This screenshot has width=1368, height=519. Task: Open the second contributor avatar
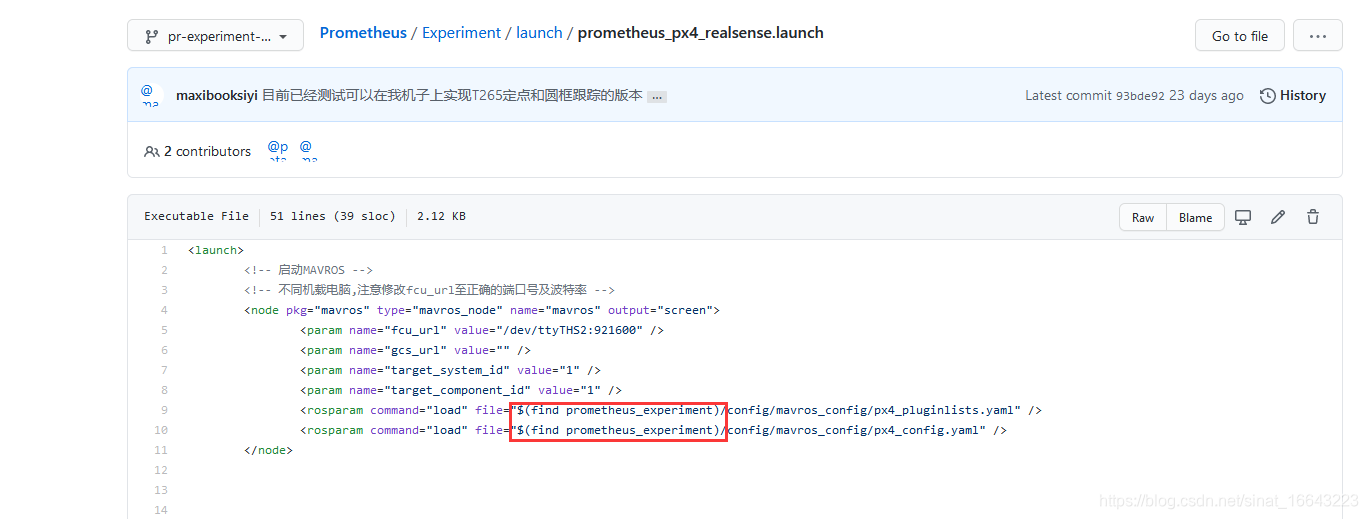pyautogui.click(x=309, y=151)
